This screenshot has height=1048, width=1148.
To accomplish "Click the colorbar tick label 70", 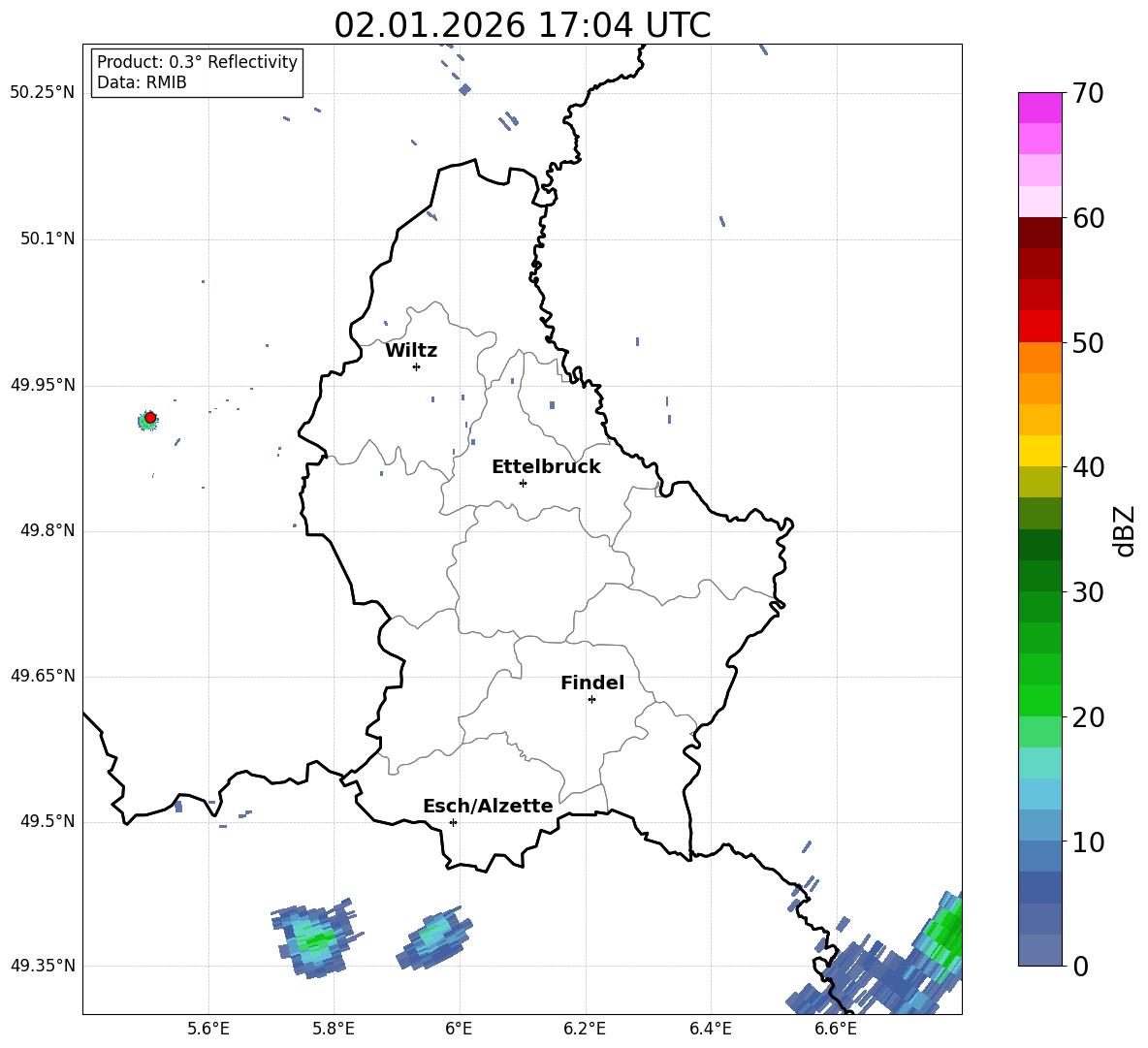I will [1088, 93].
